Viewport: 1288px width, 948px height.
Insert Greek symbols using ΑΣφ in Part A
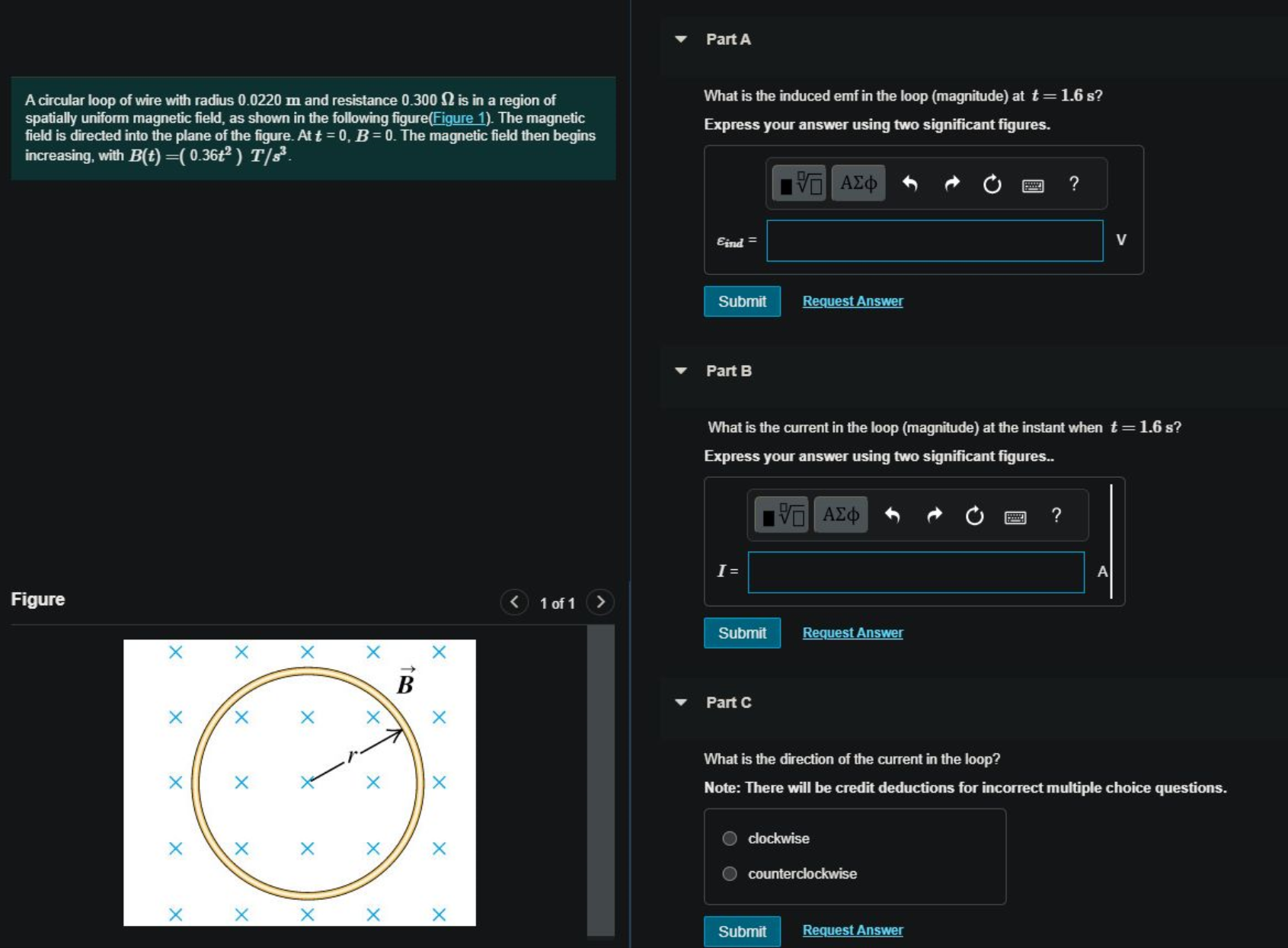point(858,183)
